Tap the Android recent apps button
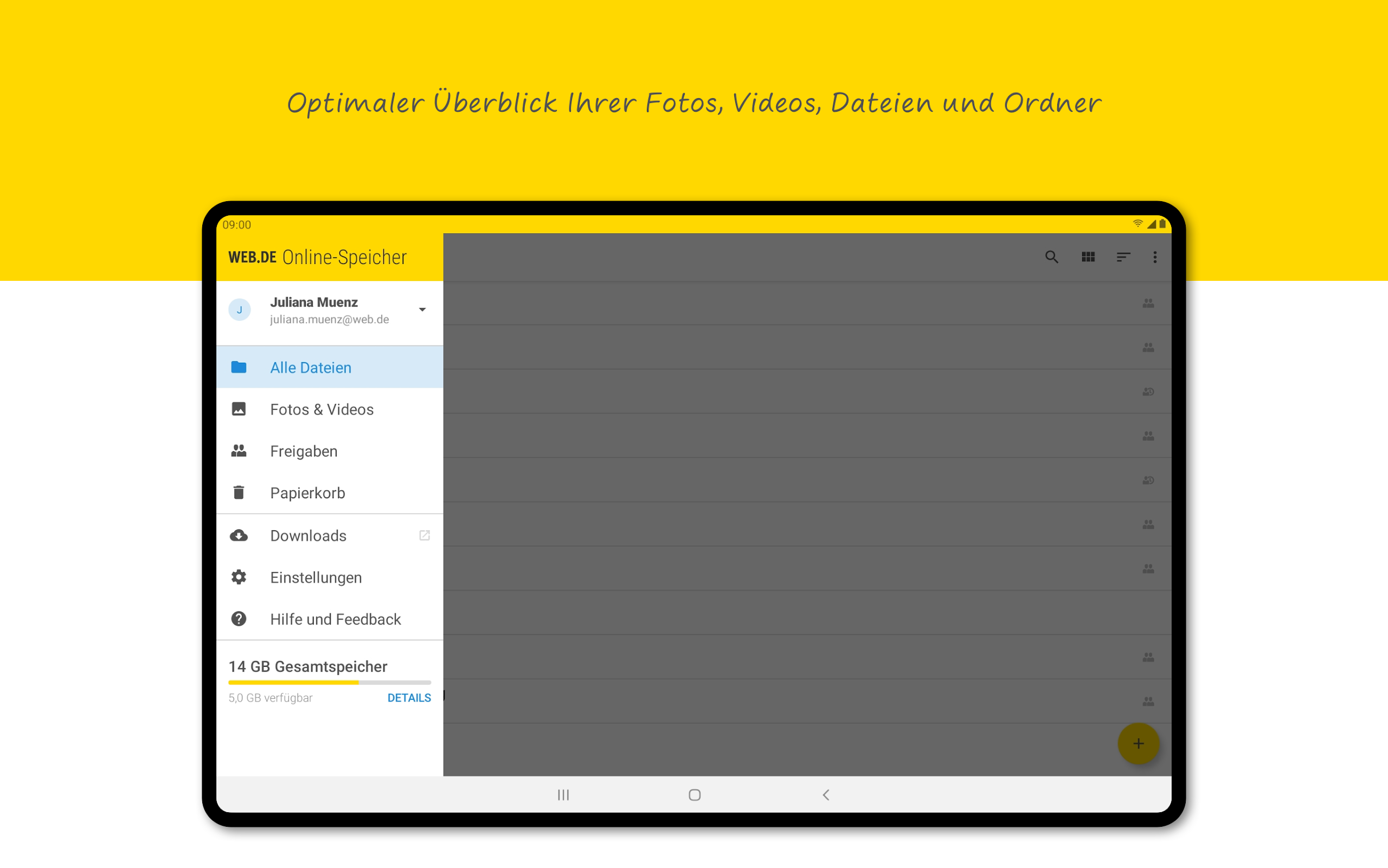This screenshot has height=868, width=1388. point(563,794)
